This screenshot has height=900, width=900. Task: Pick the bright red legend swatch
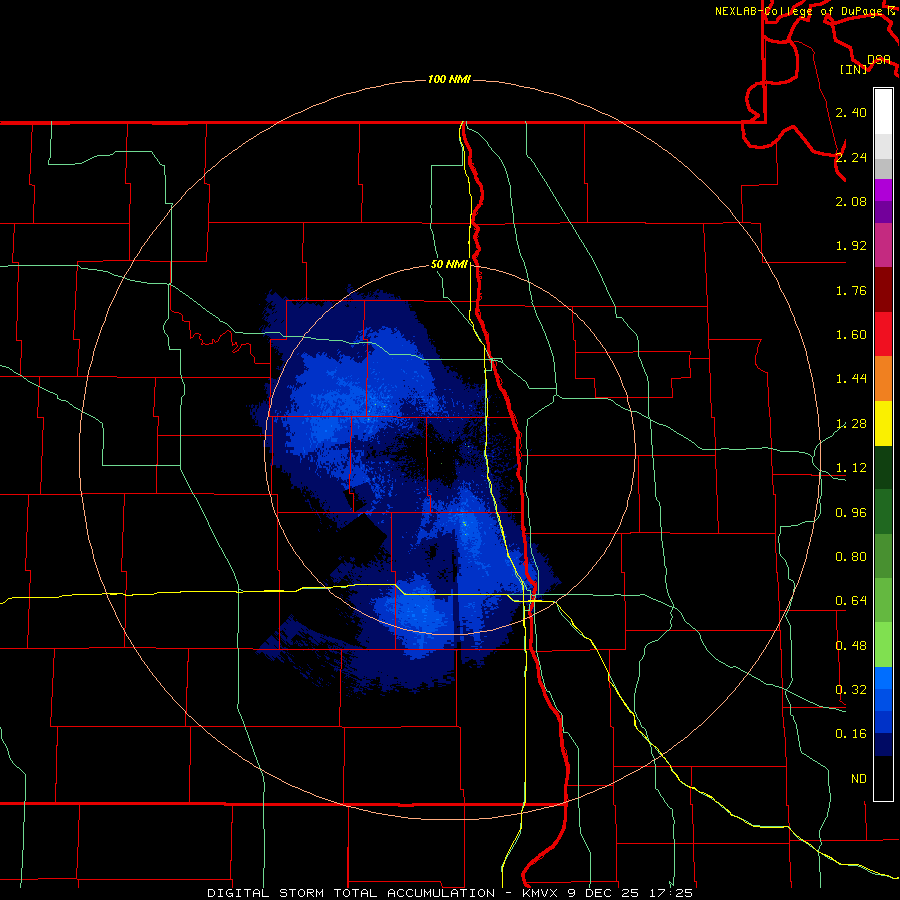coord(883,334)
